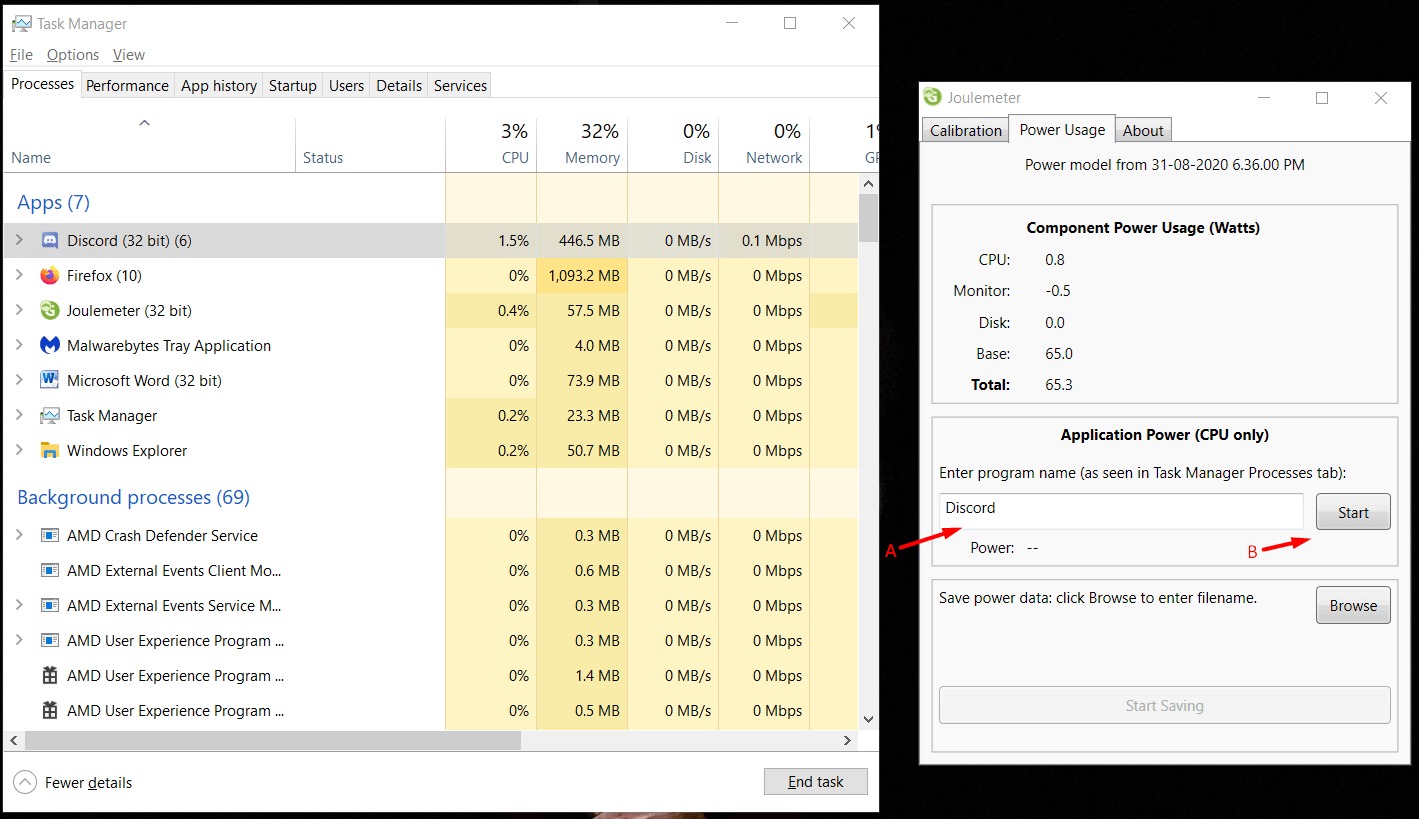The width and height of the screenshot is (1419, 819).
Task: Click the Malwarebytes Tray Application icon
Action: point(50,346)
